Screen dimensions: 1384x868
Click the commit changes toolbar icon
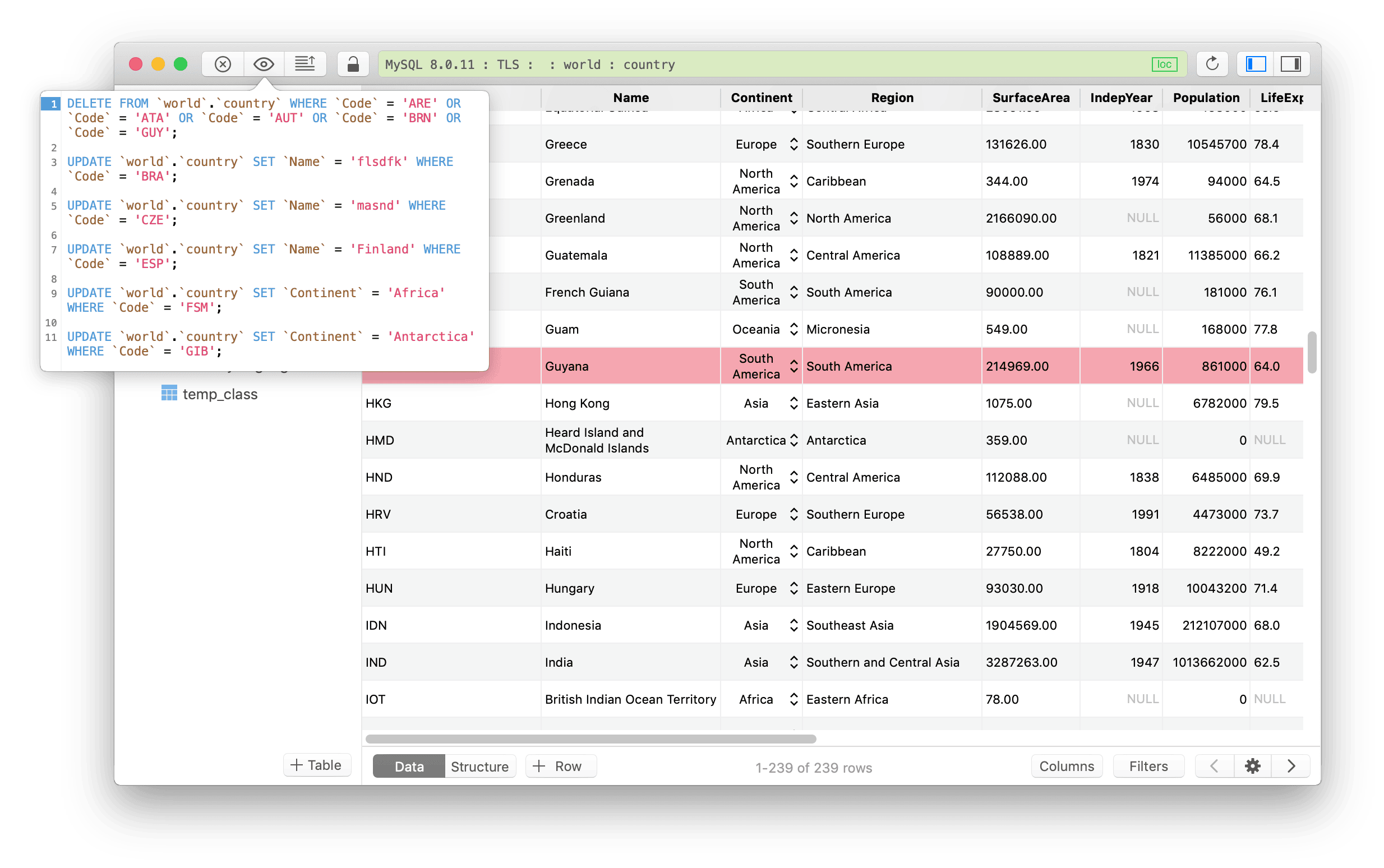(305, 64)
